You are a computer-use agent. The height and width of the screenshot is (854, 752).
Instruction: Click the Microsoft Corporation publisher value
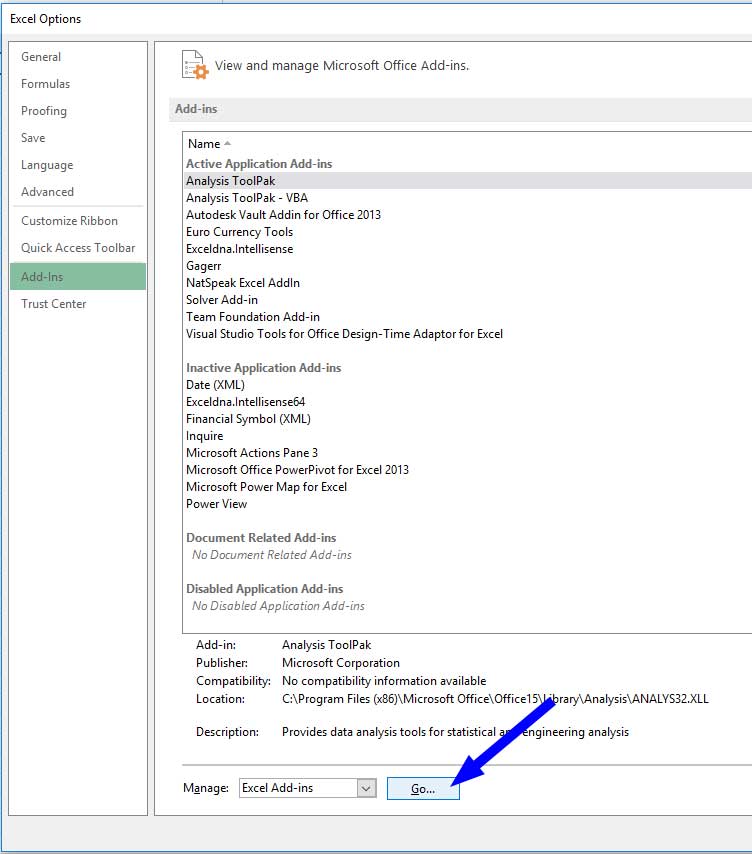(x=341, y=663)
